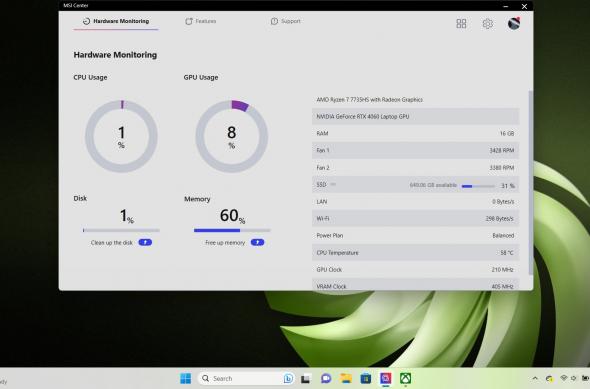Click the Memory 60% readout
590x389 pixels.
pos(232,216)
